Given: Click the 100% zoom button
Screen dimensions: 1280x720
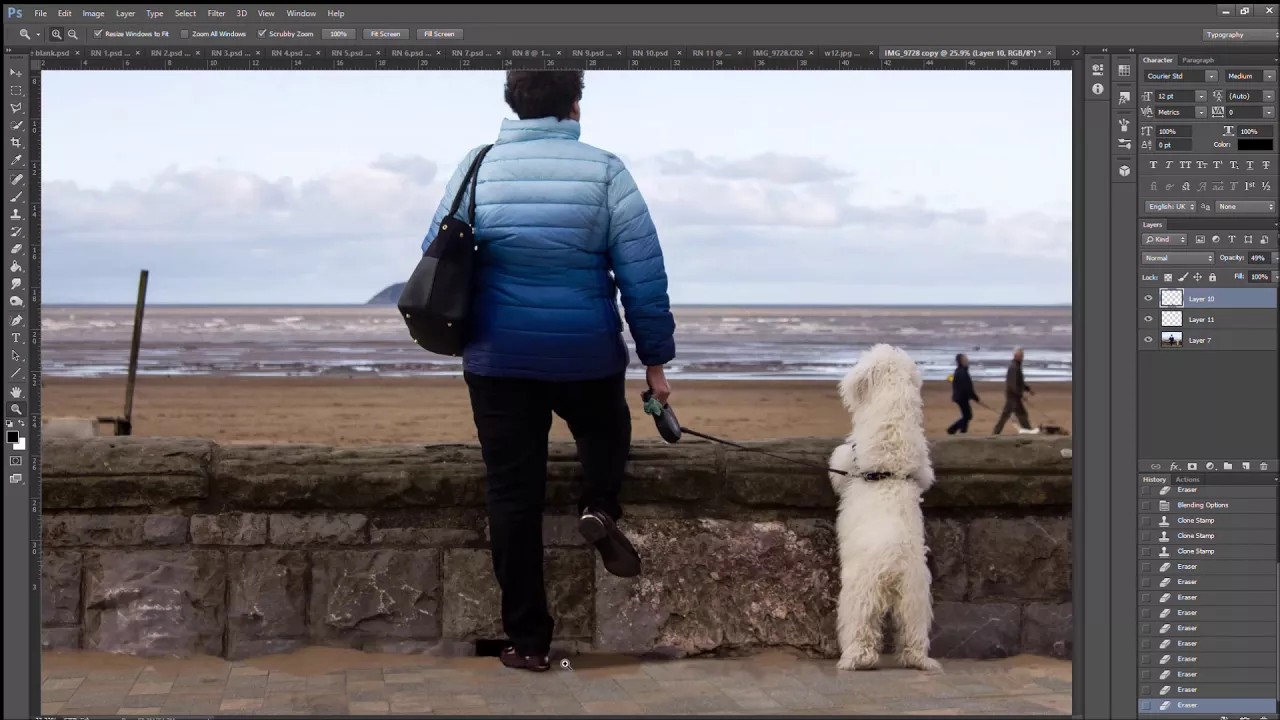Looking at the screenshot, I should pos(339,34).
